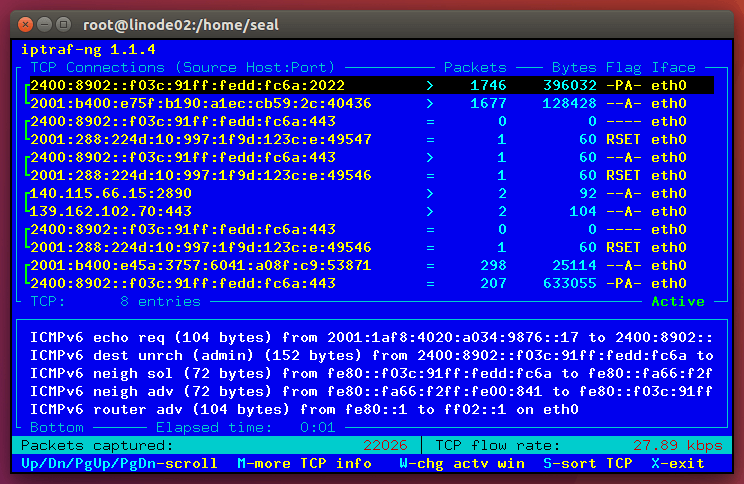Click the connection row ending in :53871
This screenshot has height=484, width=744.
point(200,265)
